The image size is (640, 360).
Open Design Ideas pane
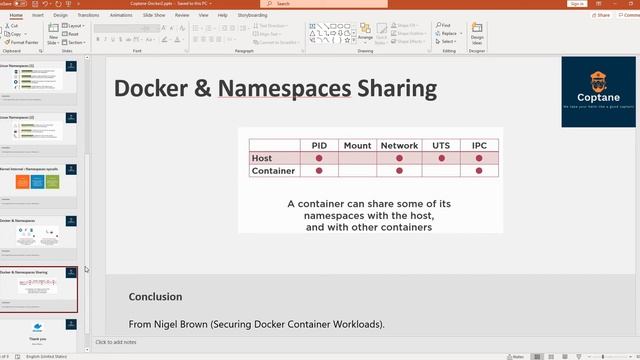(477, 34)
